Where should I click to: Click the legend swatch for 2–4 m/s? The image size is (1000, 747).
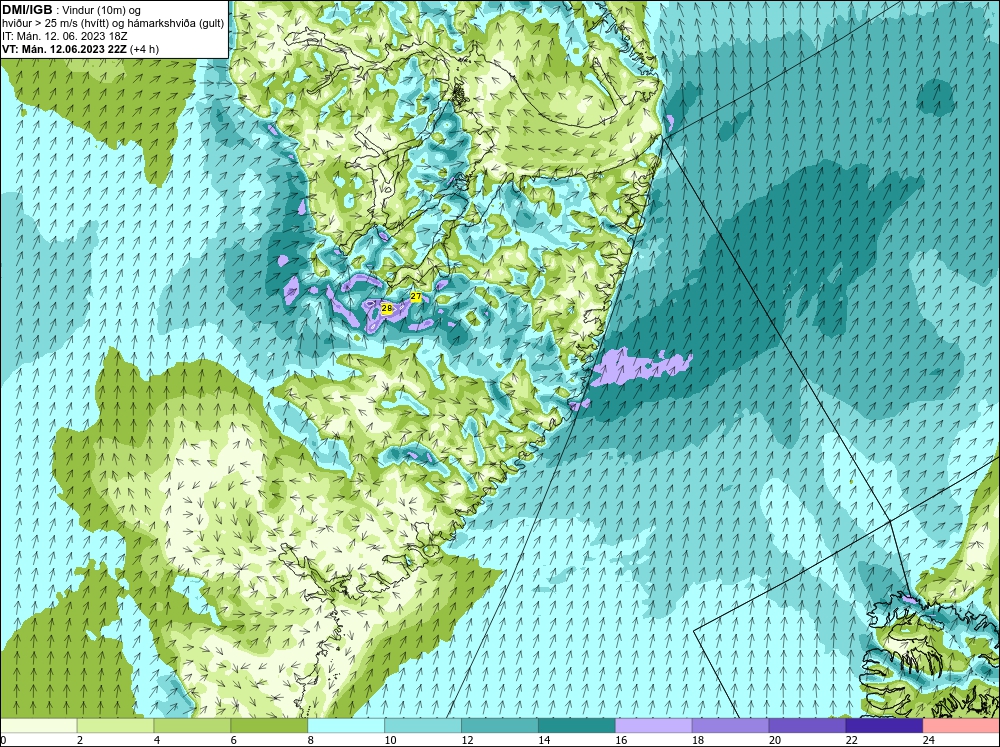click(x=115, y=726)
